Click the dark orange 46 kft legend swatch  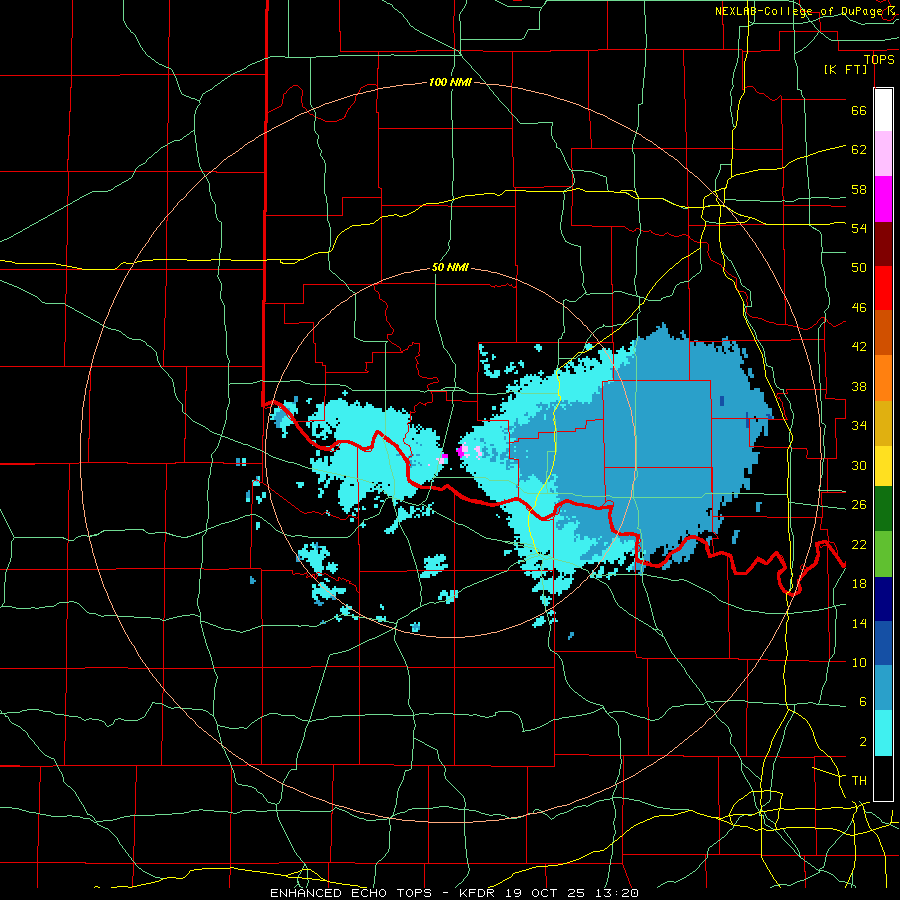click(883, 333)
